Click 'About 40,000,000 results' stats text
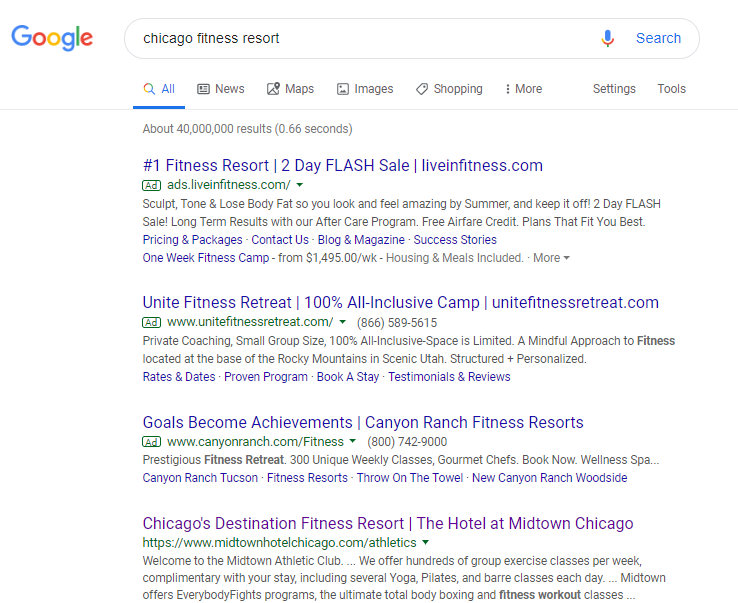738x603 pixels. (x=248, y=129)
